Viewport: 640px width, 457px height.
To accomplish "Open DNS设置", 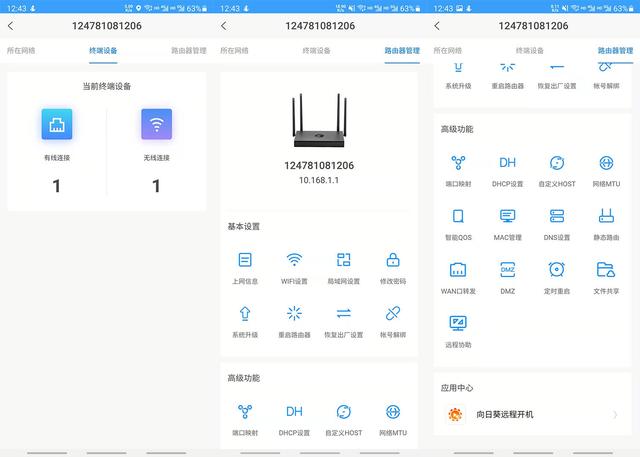I will point(557,224).
